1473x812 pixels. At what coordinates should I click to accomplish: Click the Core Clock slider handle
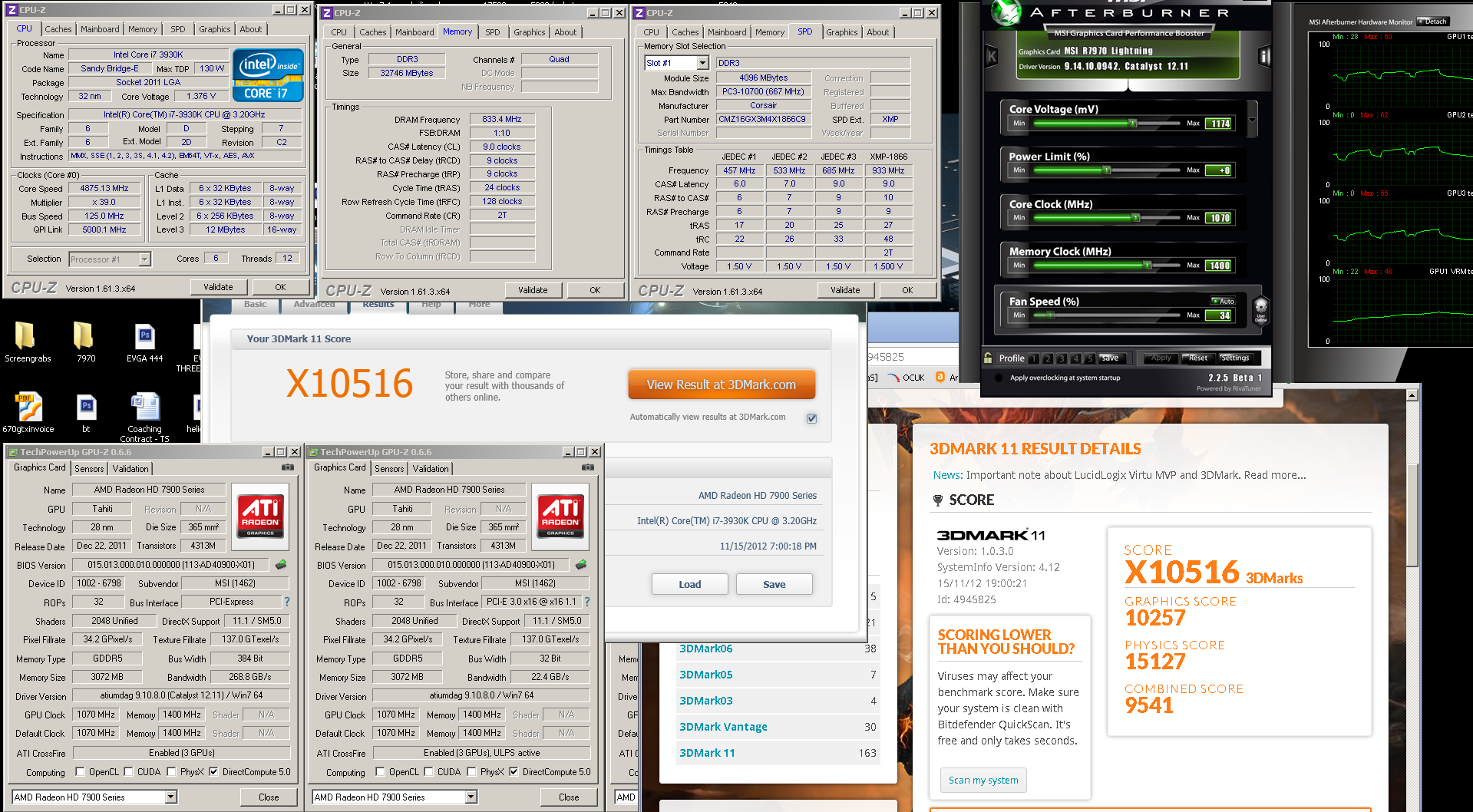[1135, 218]
